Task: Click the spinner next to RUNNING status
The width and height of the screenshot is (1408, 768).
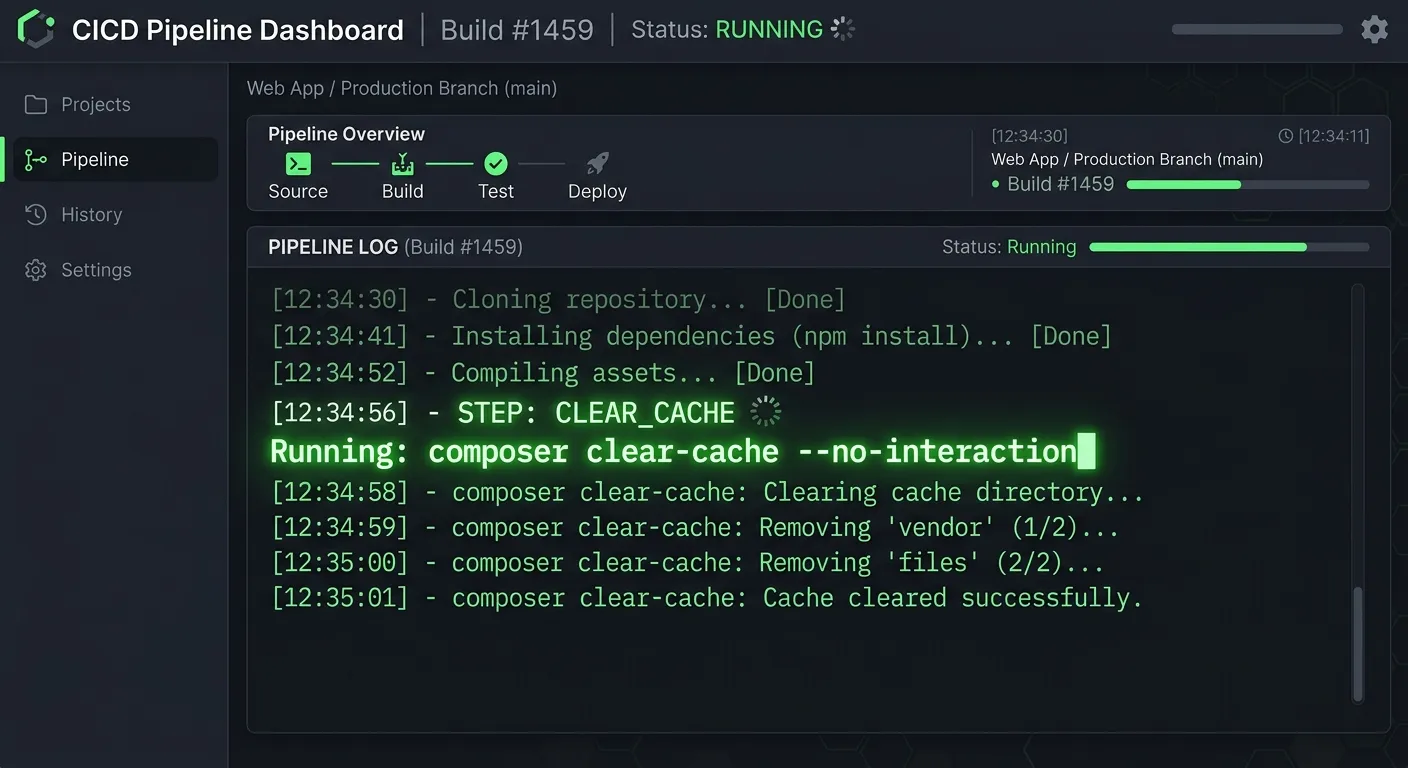Action: (843, 29)
